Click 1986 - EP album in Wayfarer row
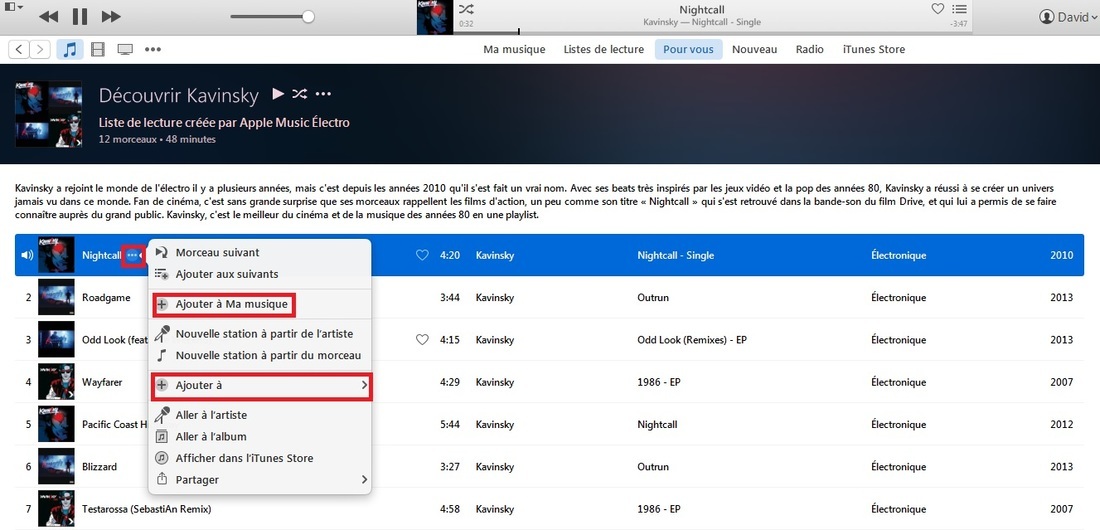 (x=658, y=382)
